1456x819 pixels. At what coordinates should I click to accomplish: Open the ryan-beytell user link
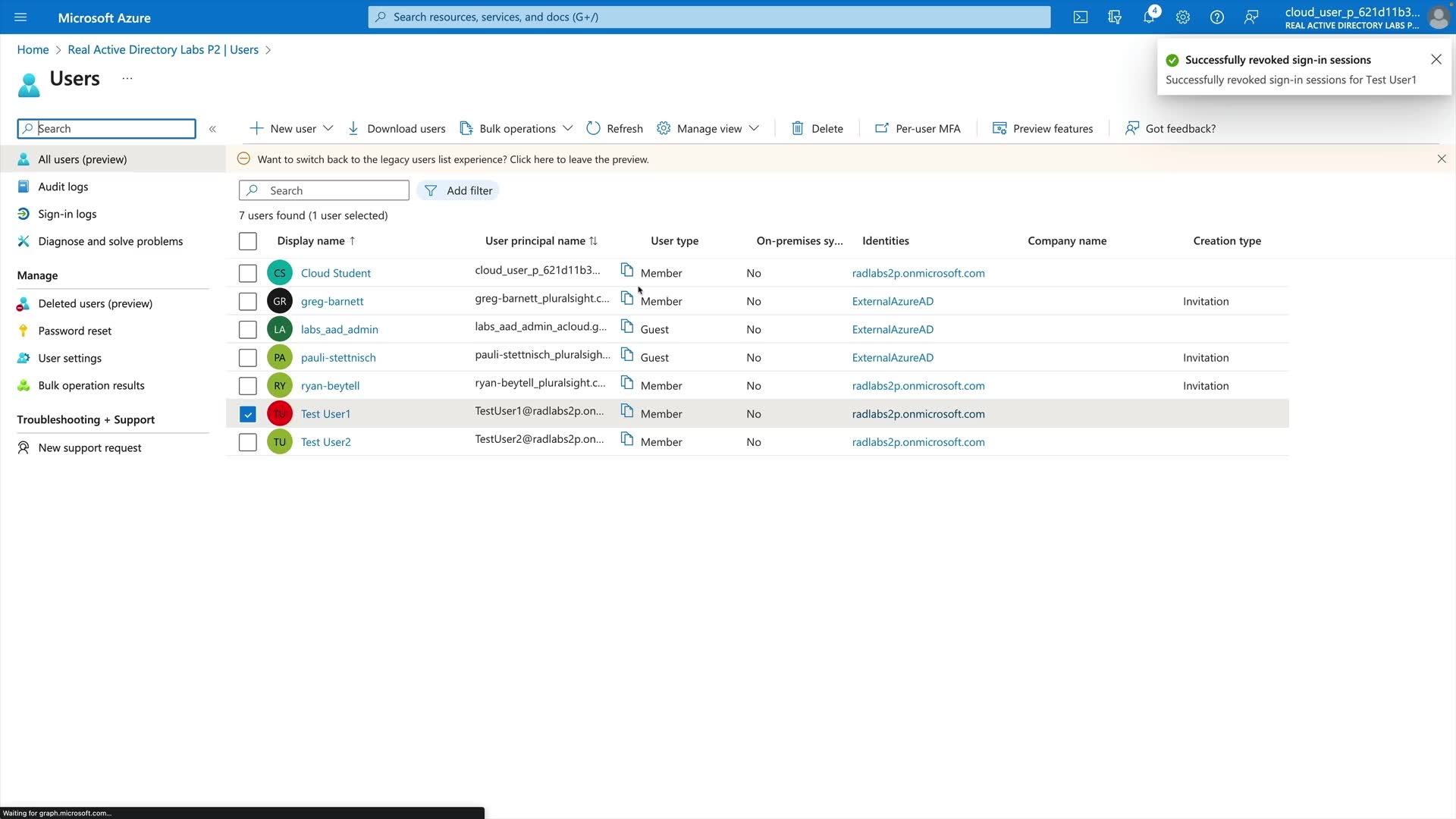[x=330, y=385]
